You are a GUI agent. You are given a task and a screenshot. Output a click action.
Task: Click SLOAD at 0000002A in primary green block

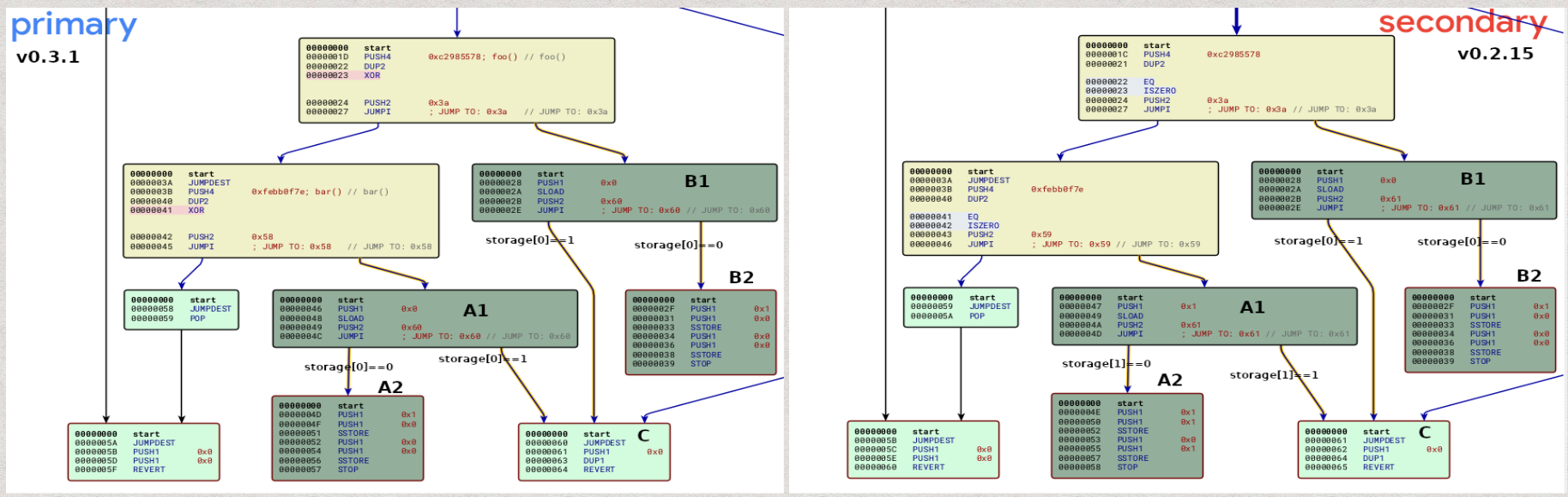click(522, 192)
